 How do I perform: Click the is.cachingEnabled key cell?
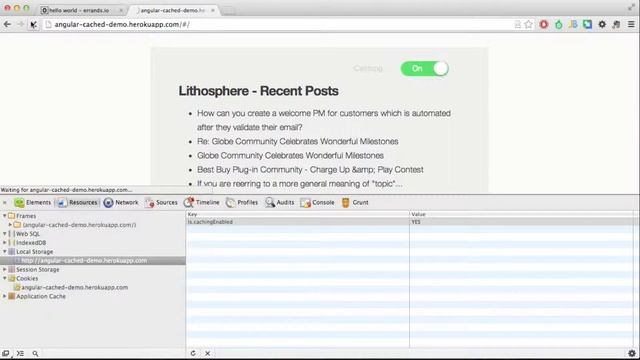298,222
